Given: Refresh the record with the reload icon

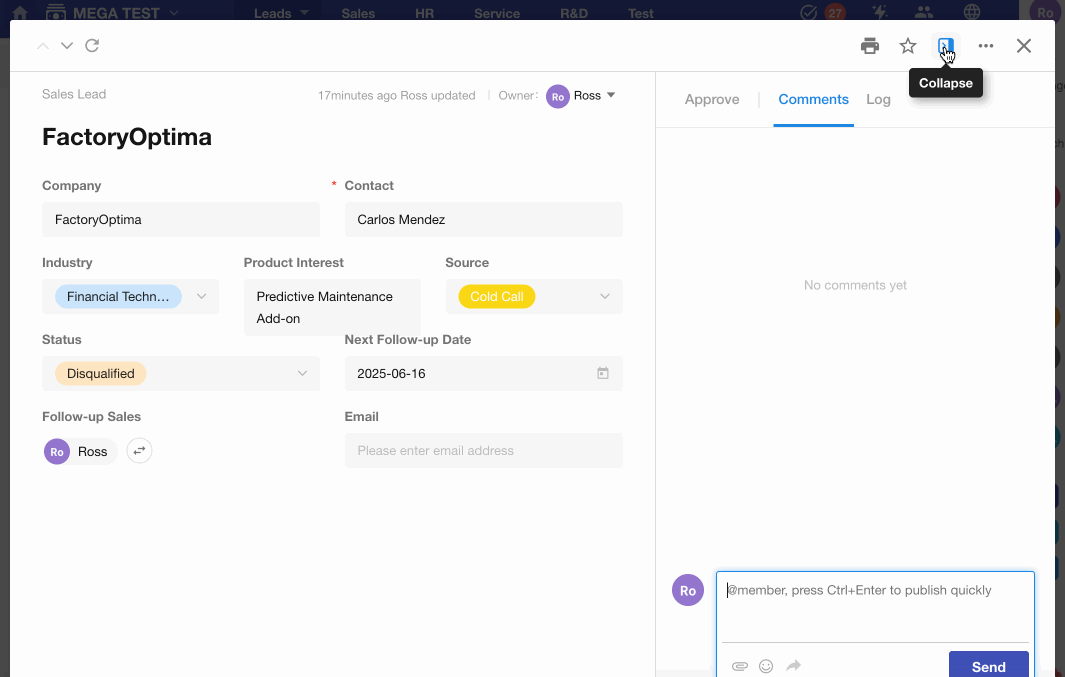Looking at the screenshot, I should 92,46.
